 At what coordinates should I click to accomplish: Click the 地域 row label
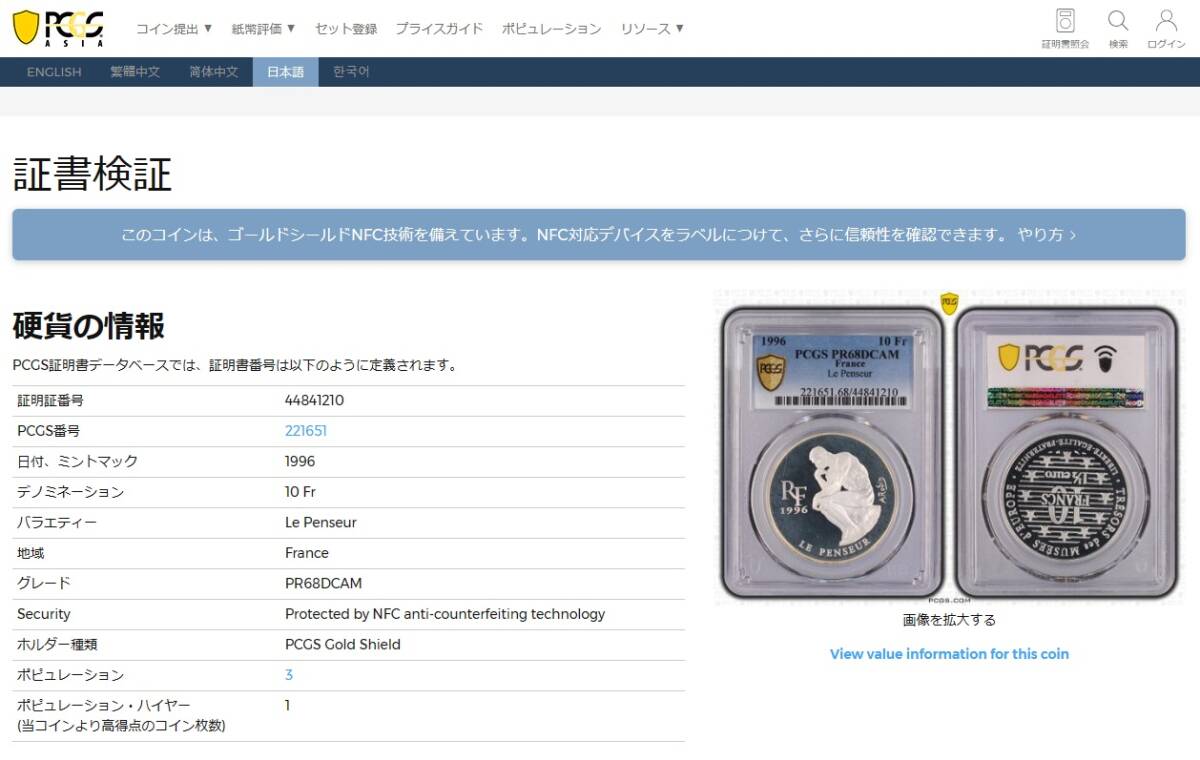coord(30,553)
